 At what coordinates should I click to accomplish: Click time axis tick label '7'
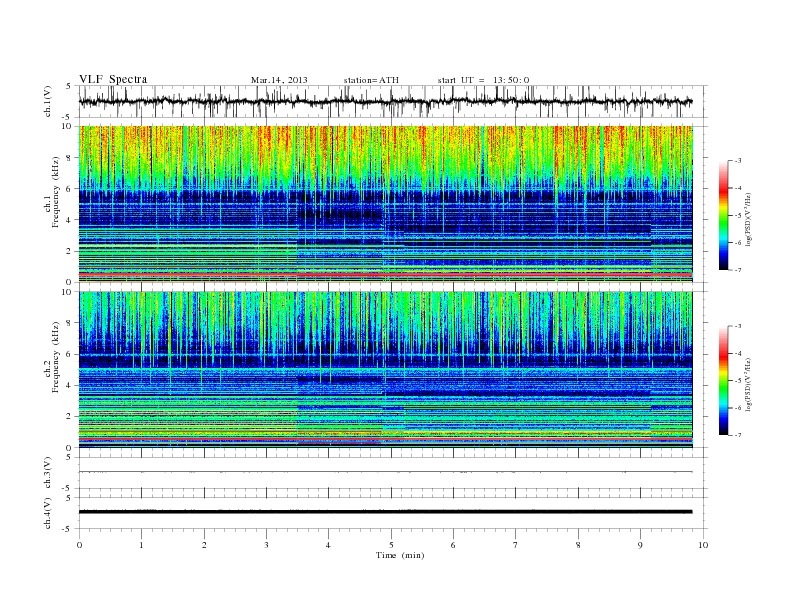click(x=516, y=545)
